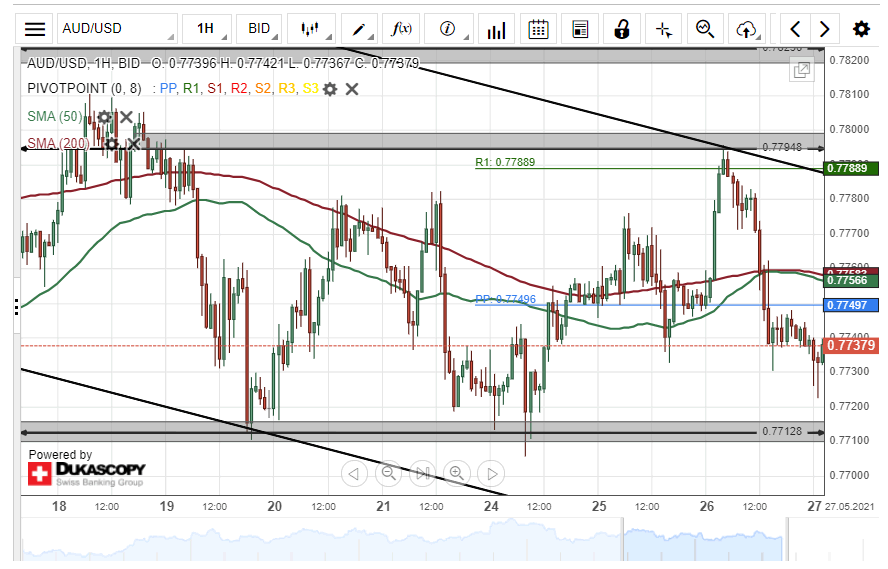888x569 pixels.
Task: Open the calendar date picker
Action: pyautogui.click(x=538, y=28)
